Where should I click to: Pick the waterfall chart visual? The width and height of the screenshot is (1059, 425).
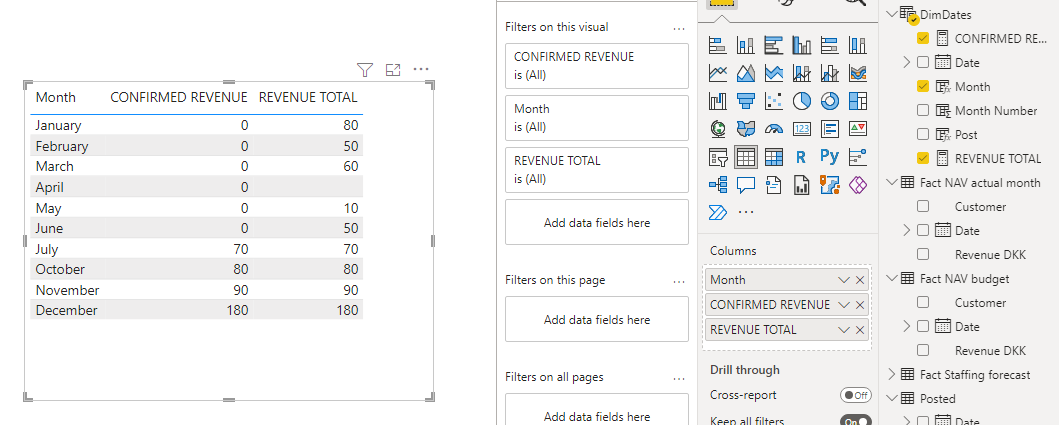coord(717,101)
